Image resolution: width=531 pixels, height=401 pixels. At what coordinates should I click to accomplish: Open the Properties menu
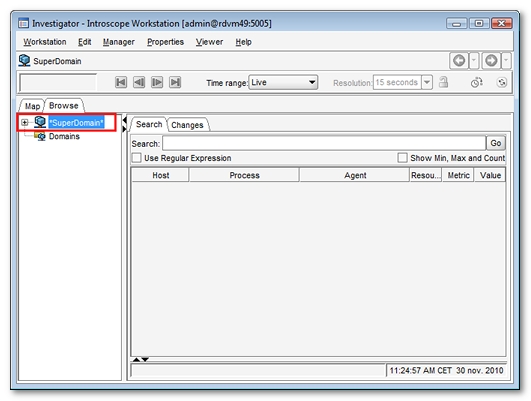(165, 42)
